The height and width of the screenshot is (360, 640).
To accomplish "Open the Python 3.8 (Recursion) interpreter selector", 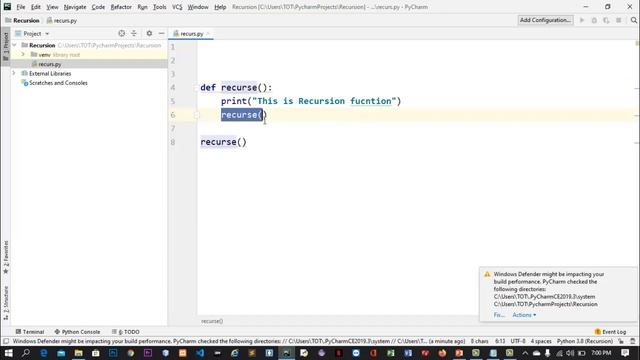I will pos(584,341).
